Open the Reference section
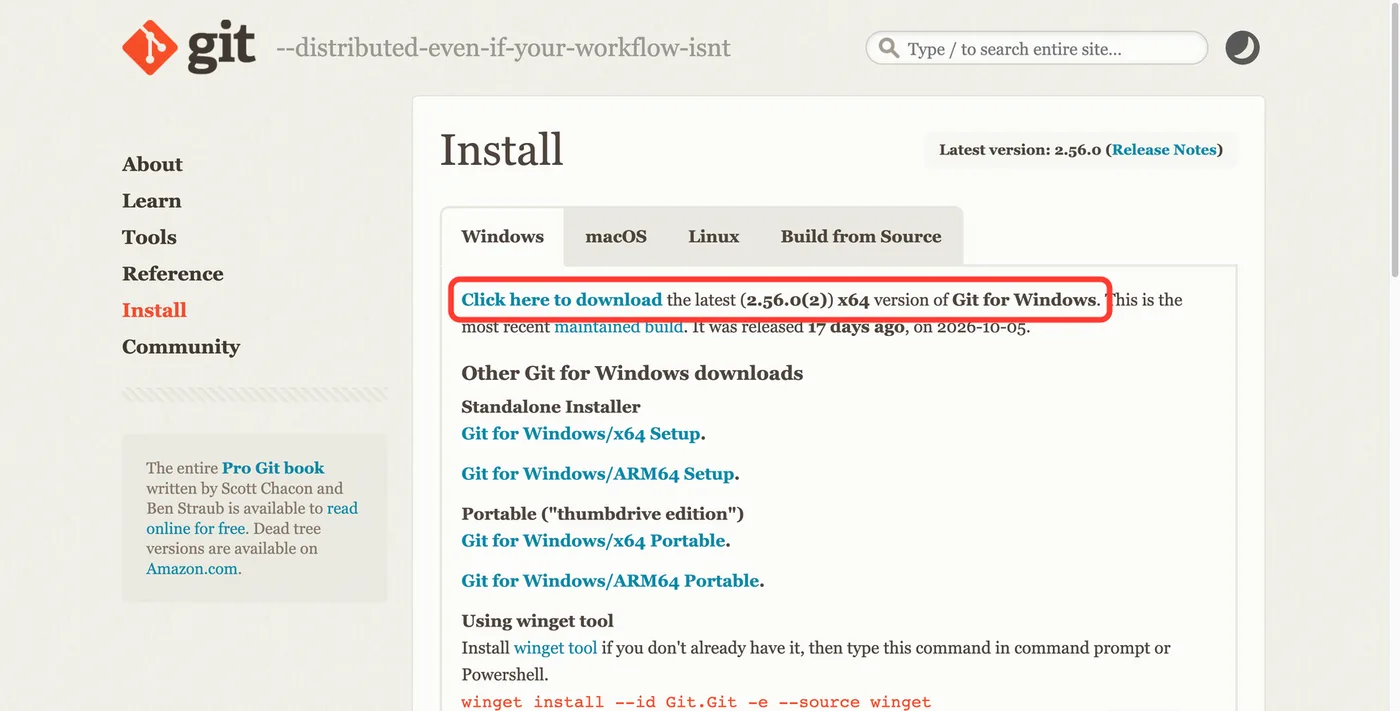1400x711 pixels. [173, 274]
